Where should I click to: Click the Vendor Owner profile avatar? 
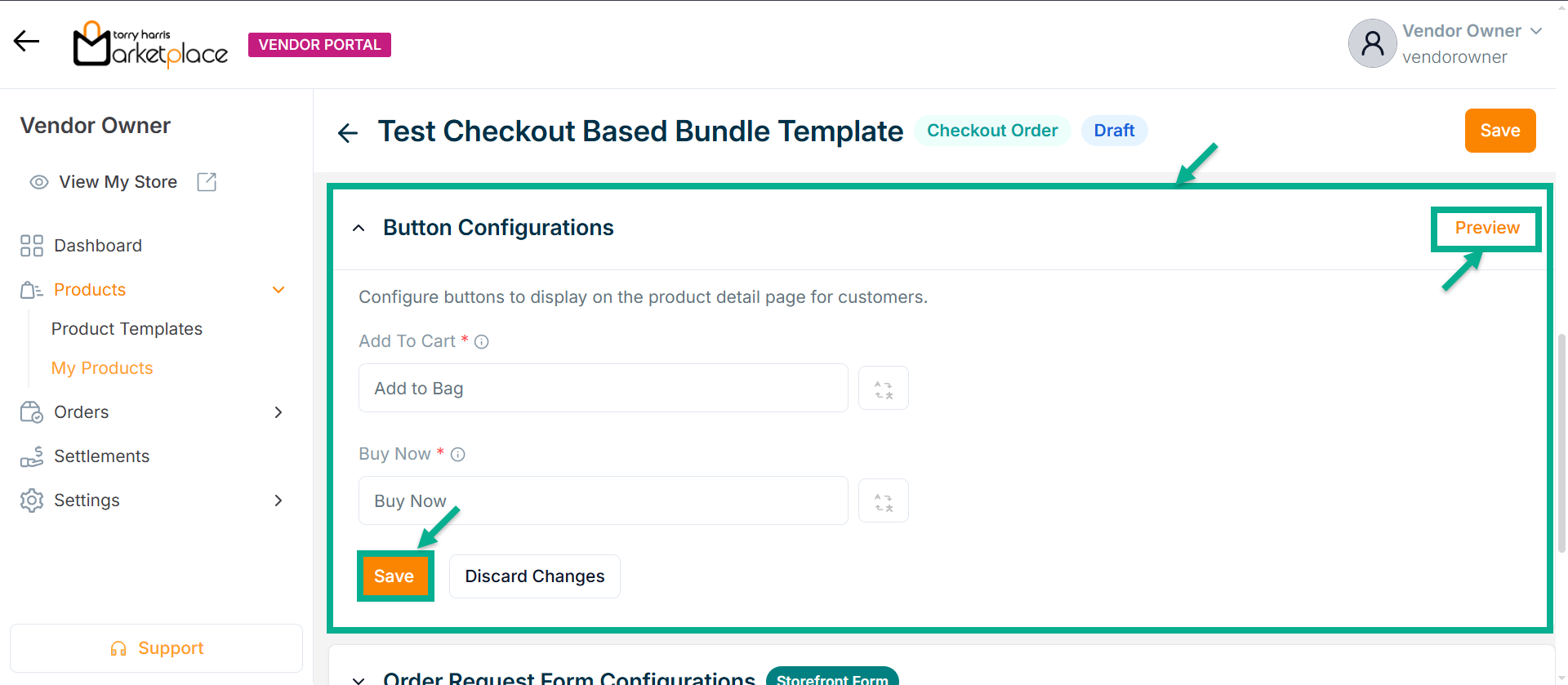click(x=1372, y=44)
